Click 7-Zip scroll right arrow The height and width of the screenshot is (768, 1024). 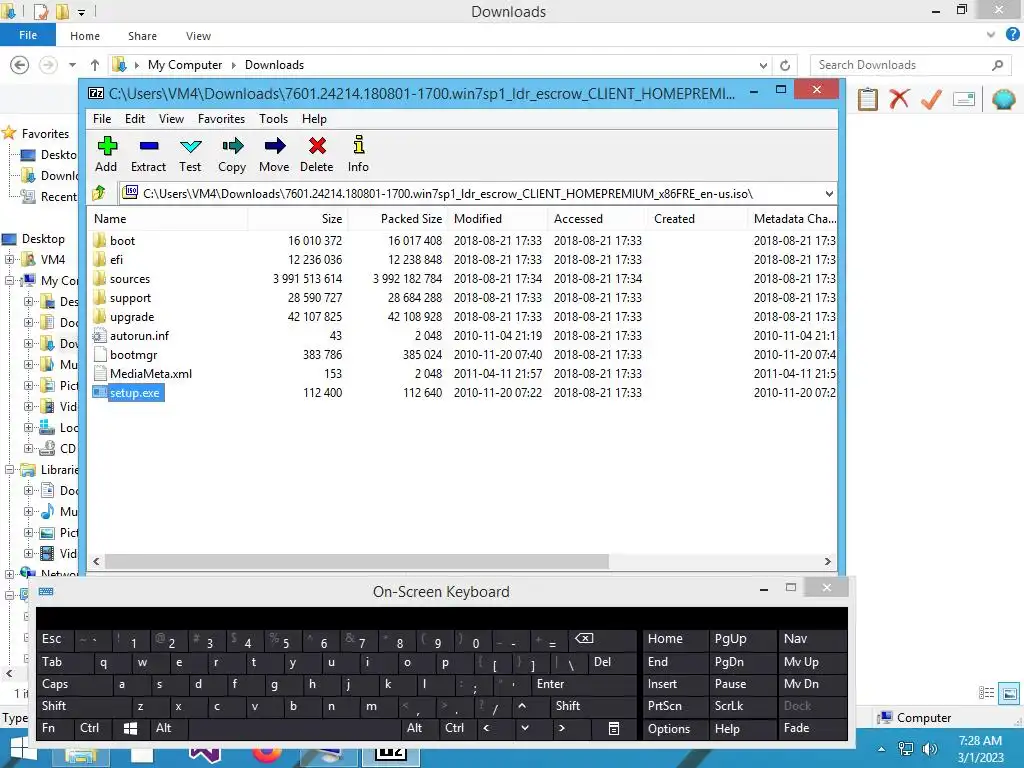pyautogui.click(x=827, y=562)
